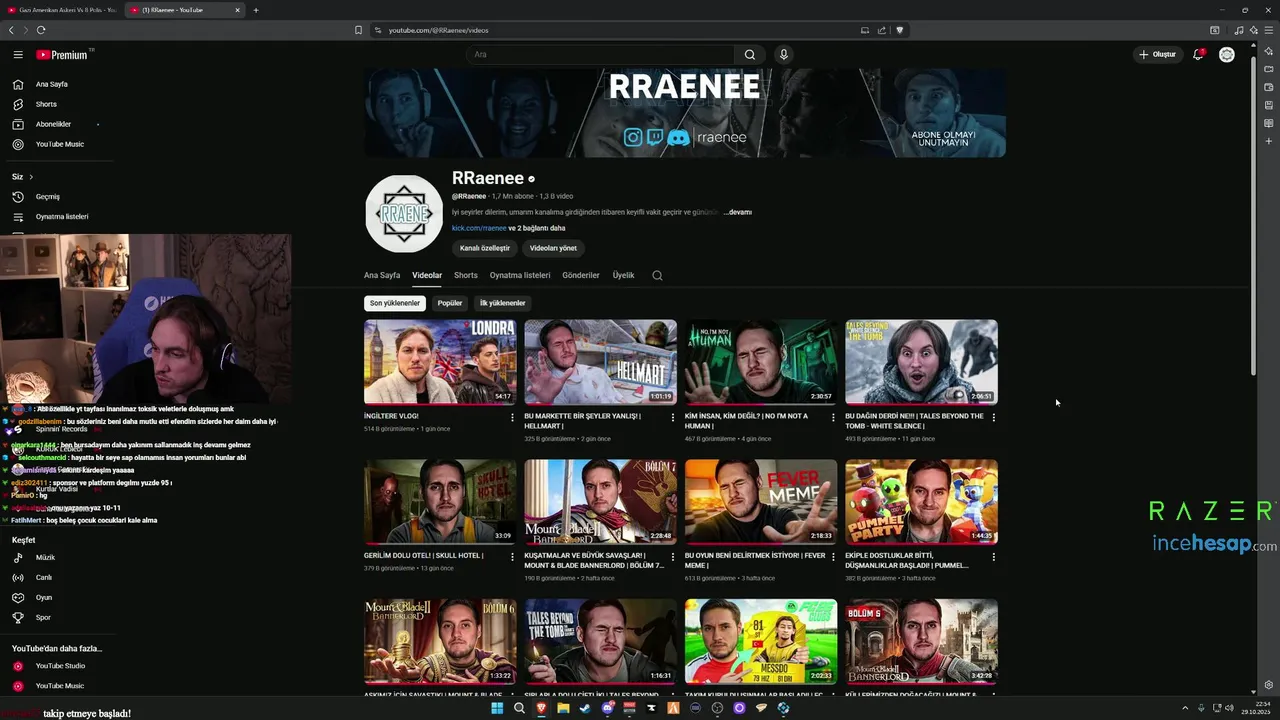The height and width of the screenshot is (720, 1280).
Task: Switch to the first browser tab
Action: 62,10
